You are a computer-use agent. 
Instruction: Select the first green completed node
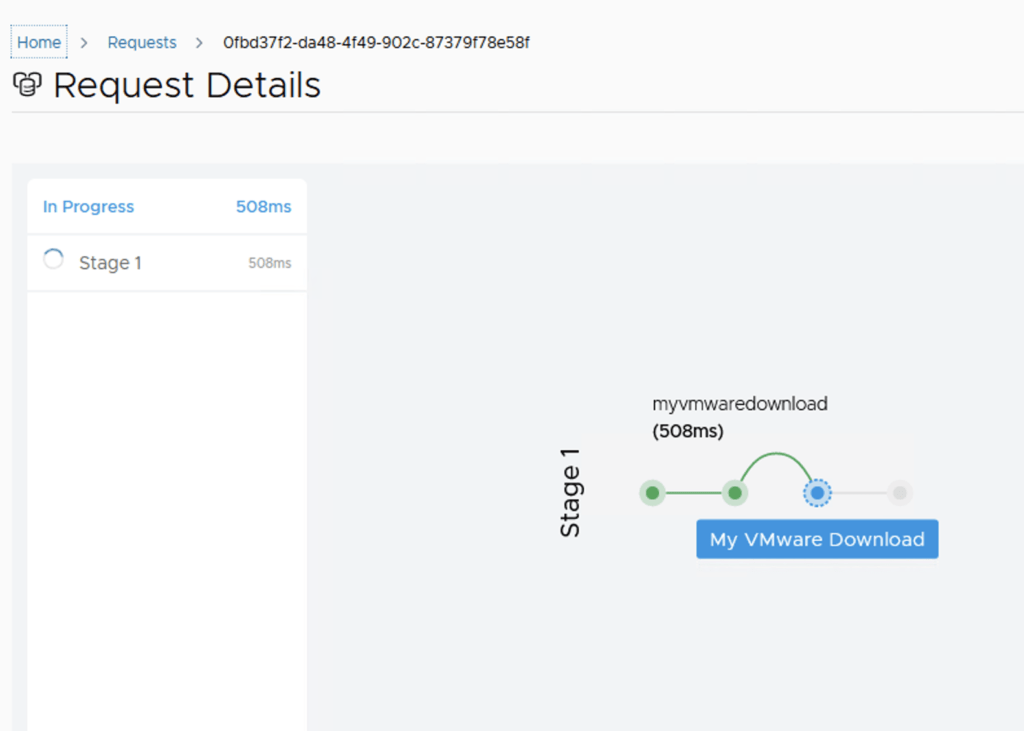(x=652, y=493)
